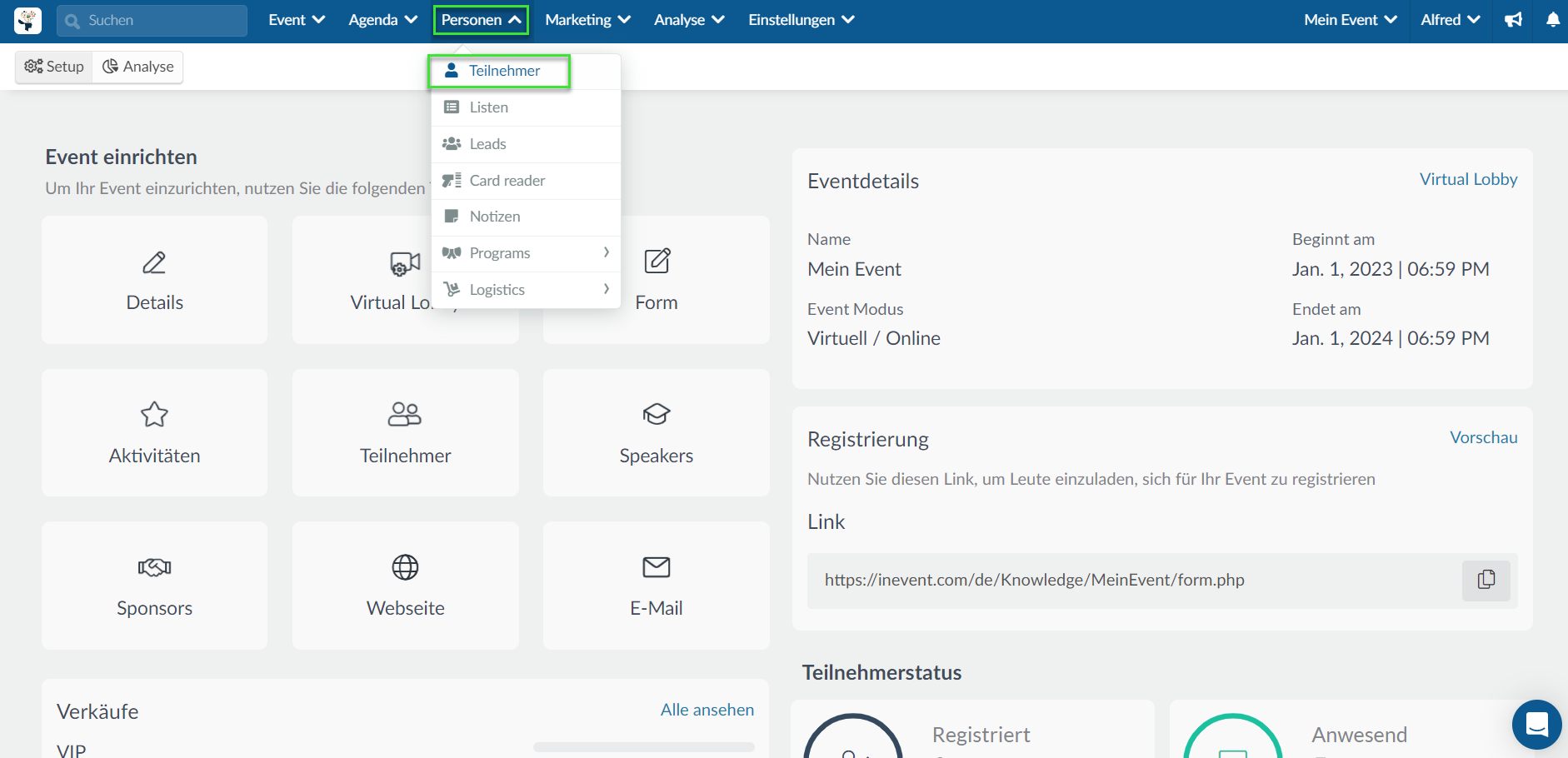1568x758 pixels.
Task: Click the megaphone announcements icon
Action: [x=1514, y=20]
